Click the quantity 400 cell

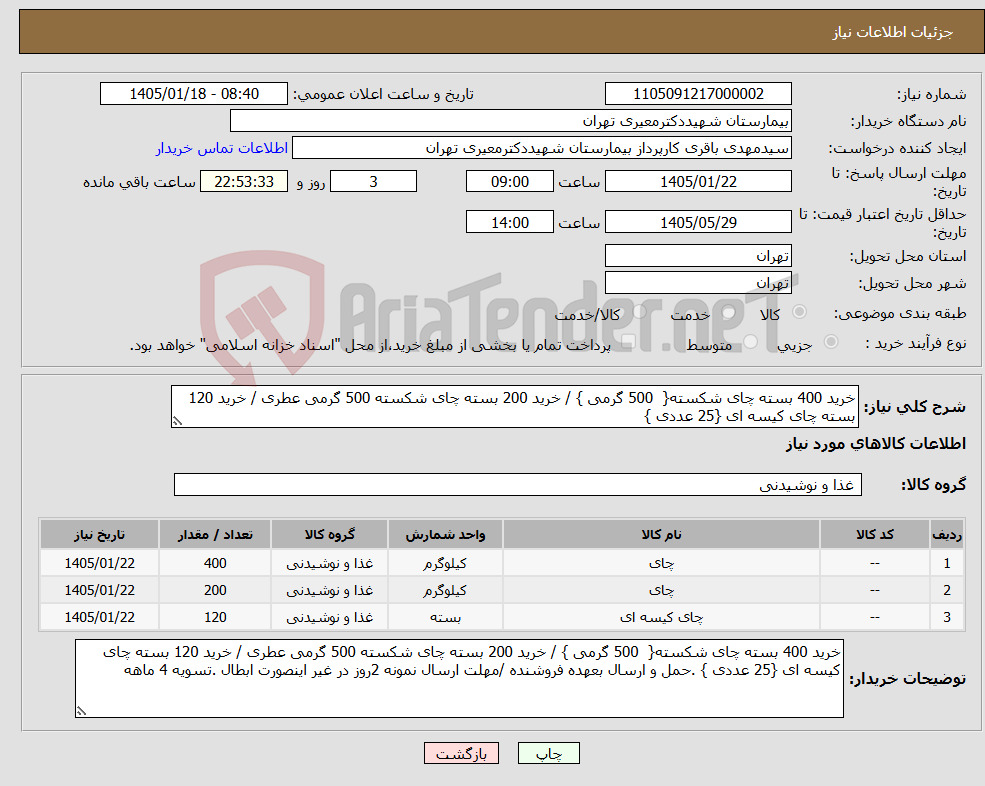click(215, 564)
